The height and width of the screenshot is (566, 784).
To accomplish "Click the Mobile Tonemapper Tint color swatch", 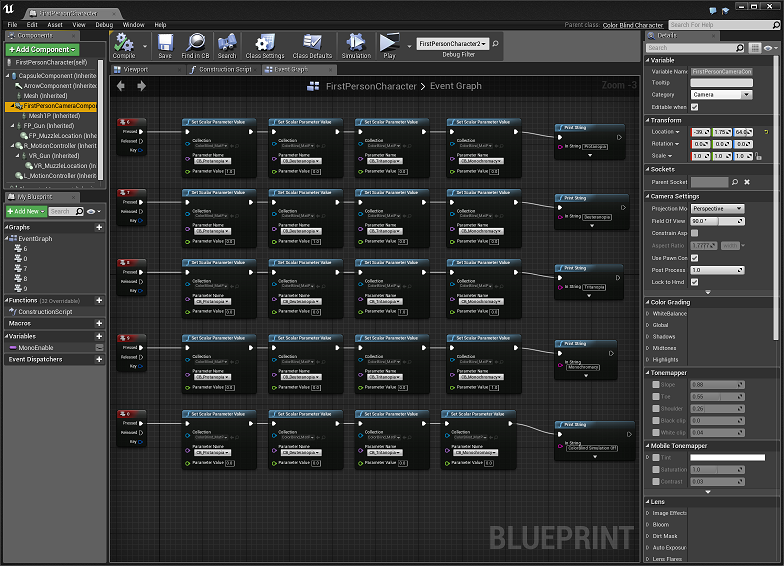I will click(728, 458).
